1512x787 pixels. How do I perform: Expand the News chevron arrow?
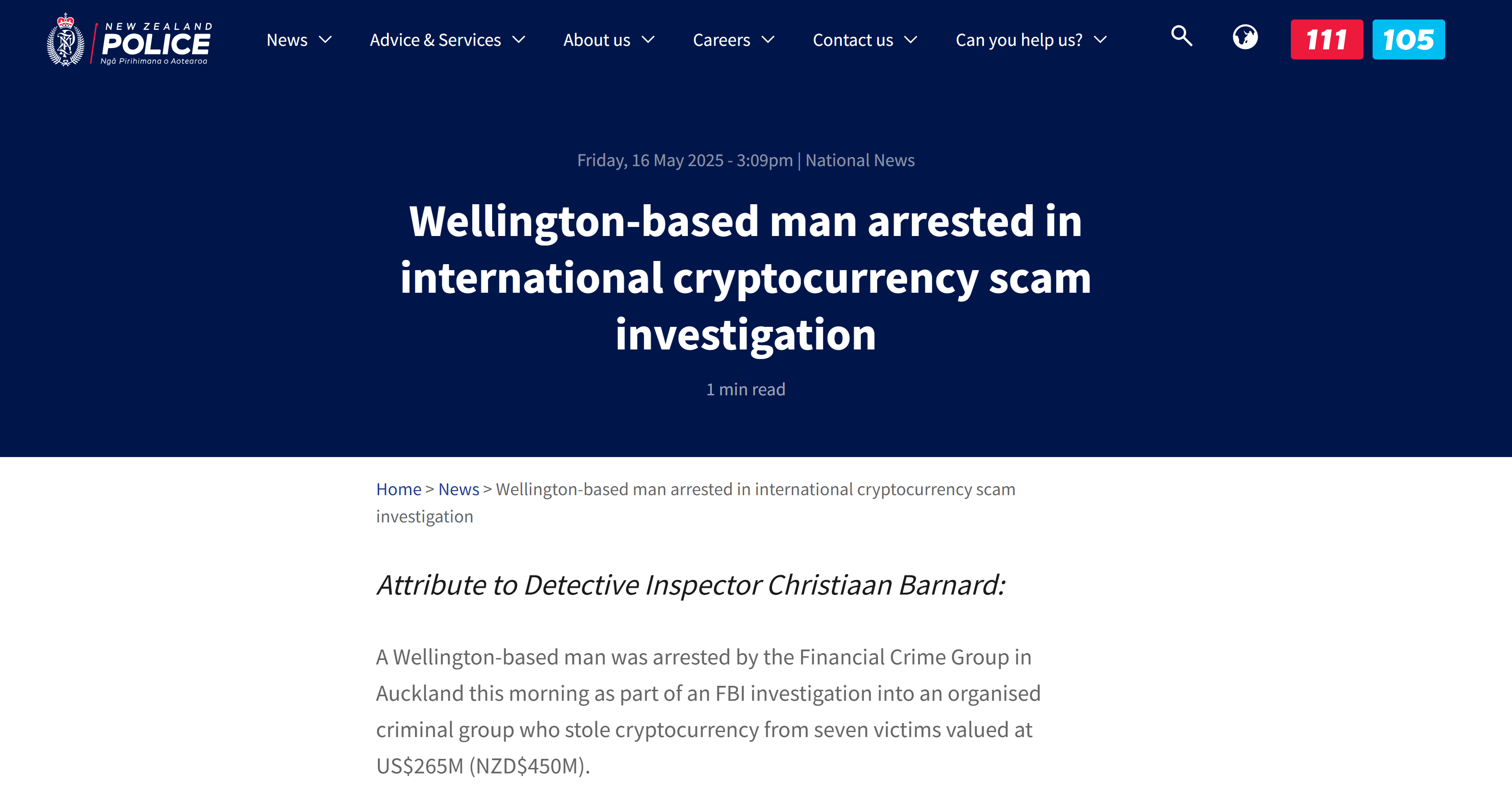point(325,40)
